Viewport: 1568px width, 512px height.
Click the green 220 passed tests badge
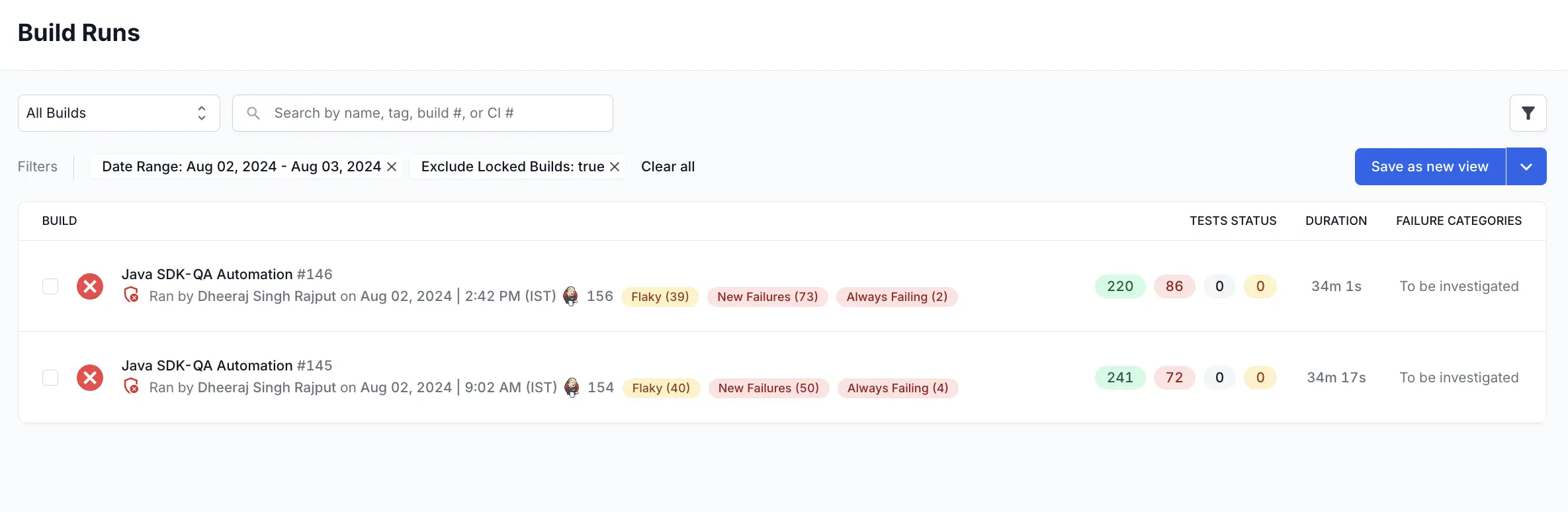tap(1120, 286)
